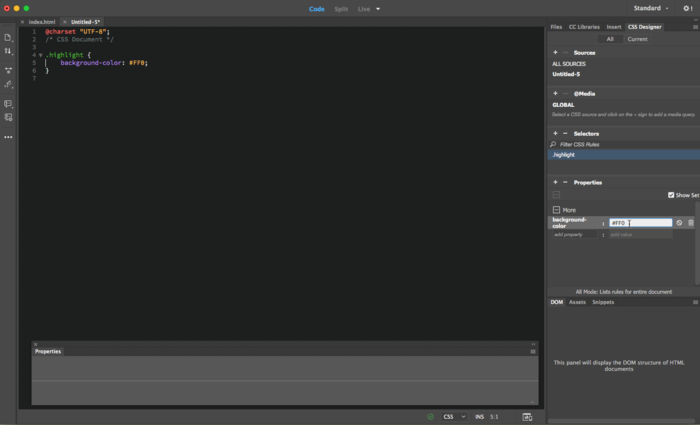Viewport: 700px width, 425px height.
Task: Click the File Management arrows icon
Action: click(x=8, y=50)
